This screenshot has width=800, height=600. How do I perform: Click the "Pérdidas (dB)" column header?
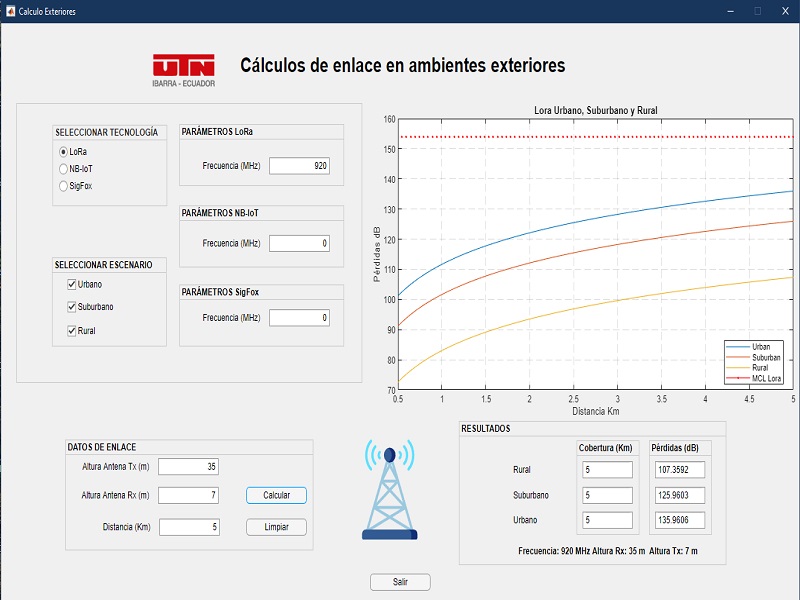[675, 448]
